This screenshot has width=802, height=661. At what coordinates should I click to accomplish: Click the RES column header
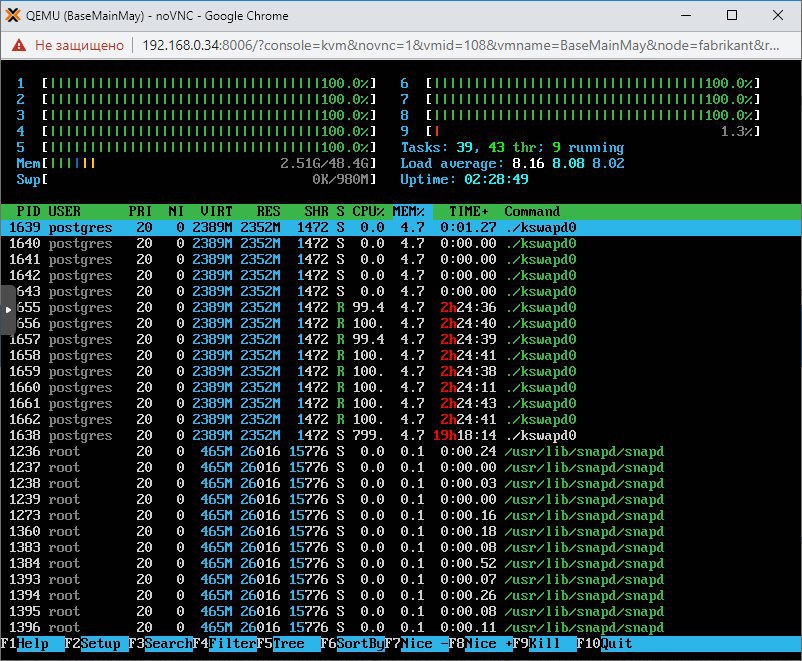(269, 211)
